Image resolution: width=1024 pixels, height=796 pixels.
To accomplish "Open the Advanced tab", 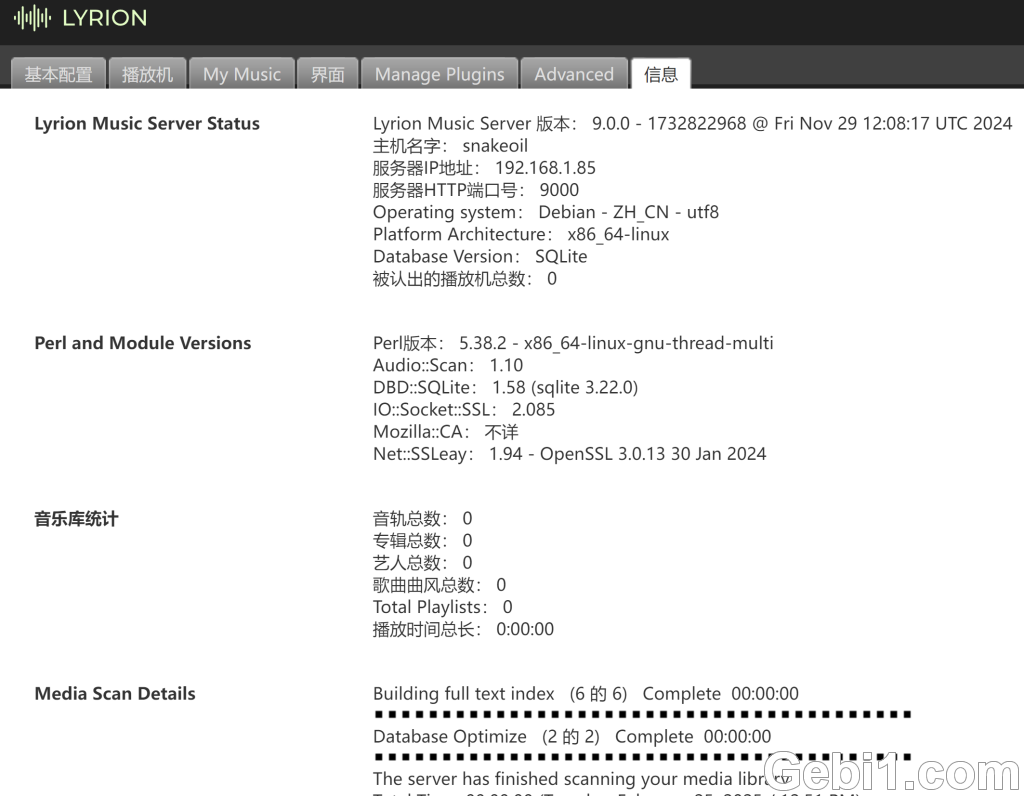I will pos(574,74).
